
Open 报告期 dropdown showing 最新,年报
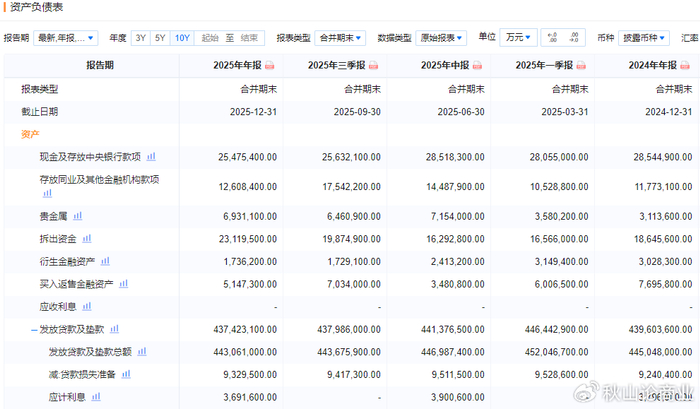coord(66,38)
